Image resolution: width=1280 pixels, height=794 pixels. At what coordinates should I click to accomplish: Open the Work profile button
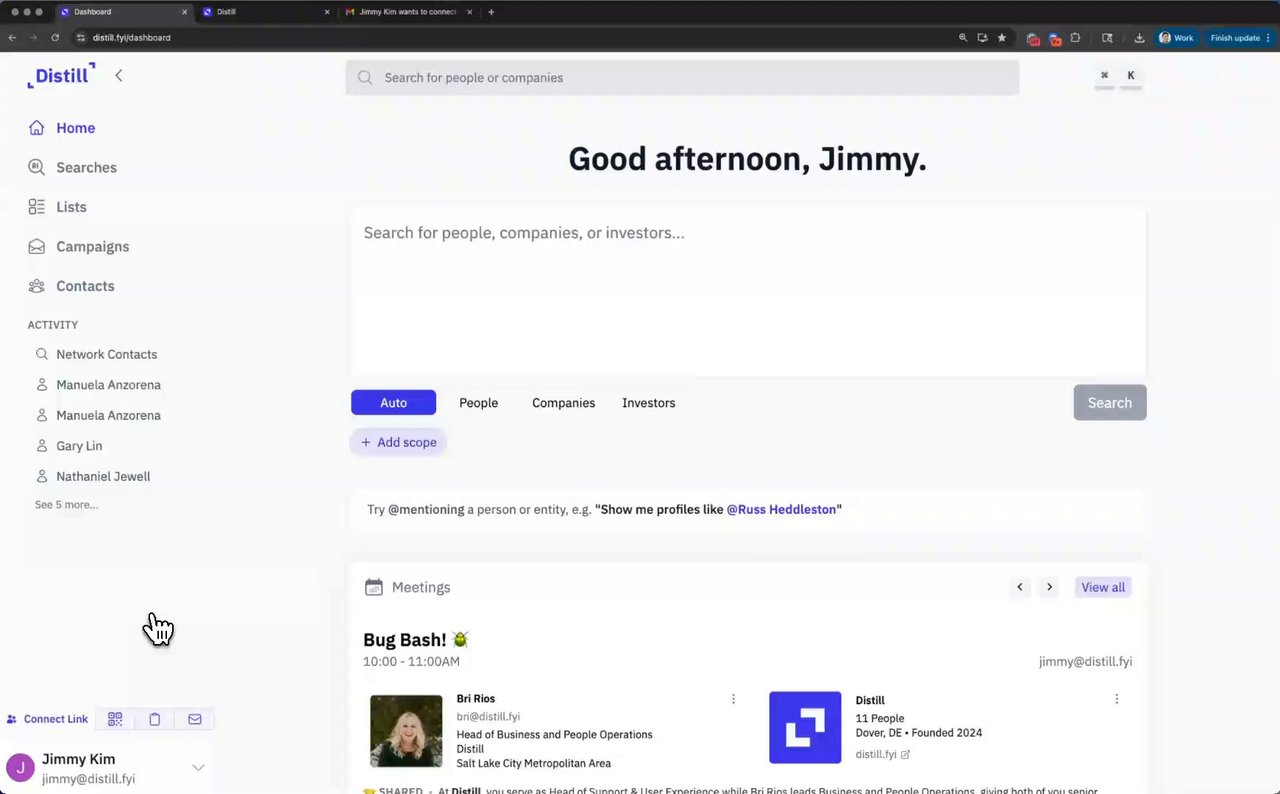coord(1176,38)
